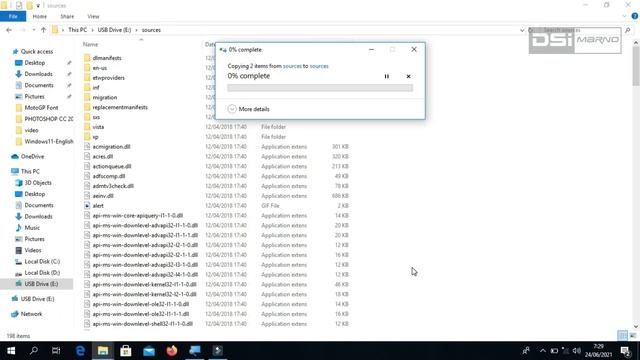Open Windows11-English folder in sidebar
The image size is (640, 360).
click(49, 141)
